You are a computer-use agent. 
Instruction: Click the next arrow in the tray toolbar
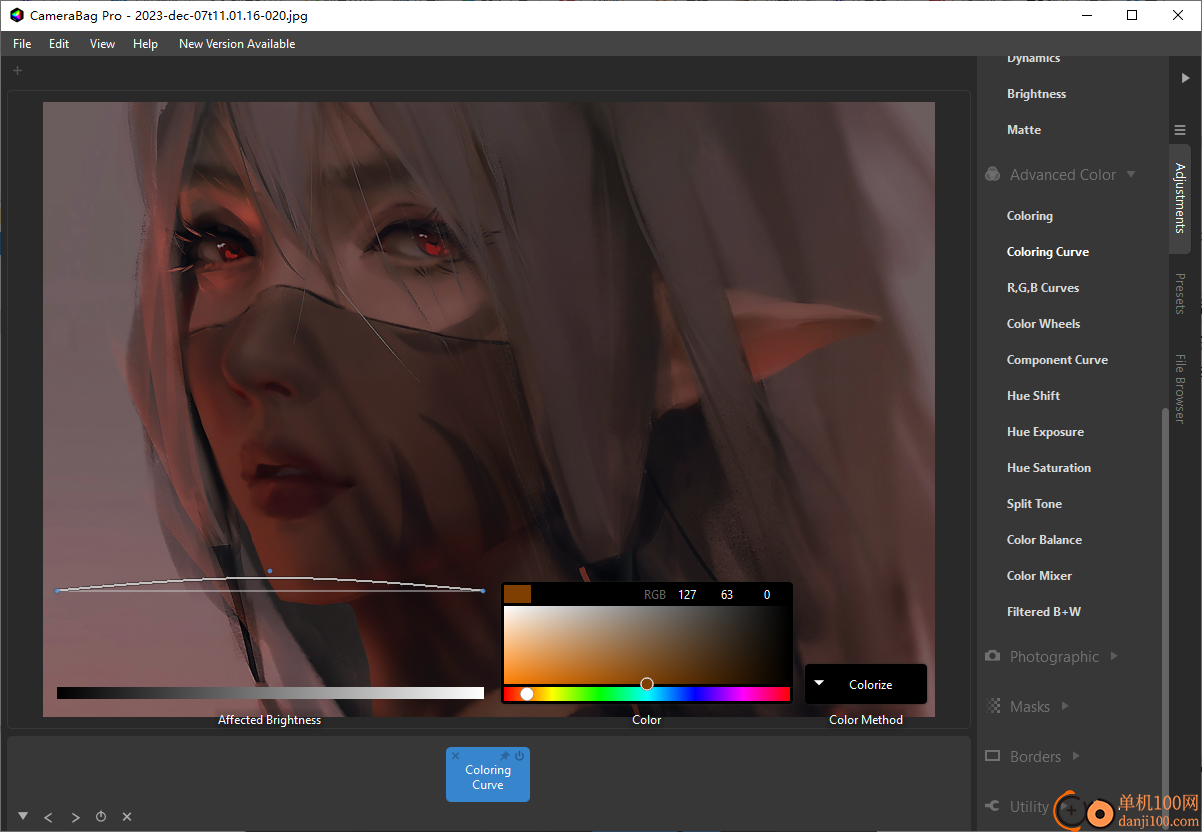click(x=75, y=817)
